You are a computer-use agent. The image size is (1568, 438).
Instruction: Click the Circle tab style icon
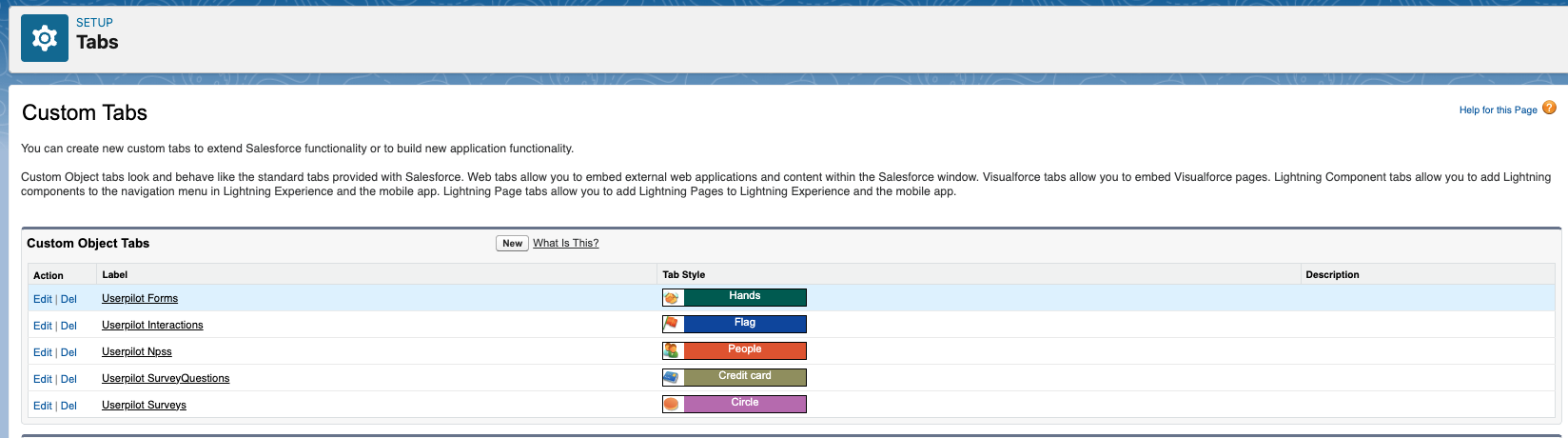tap(673, 405)
